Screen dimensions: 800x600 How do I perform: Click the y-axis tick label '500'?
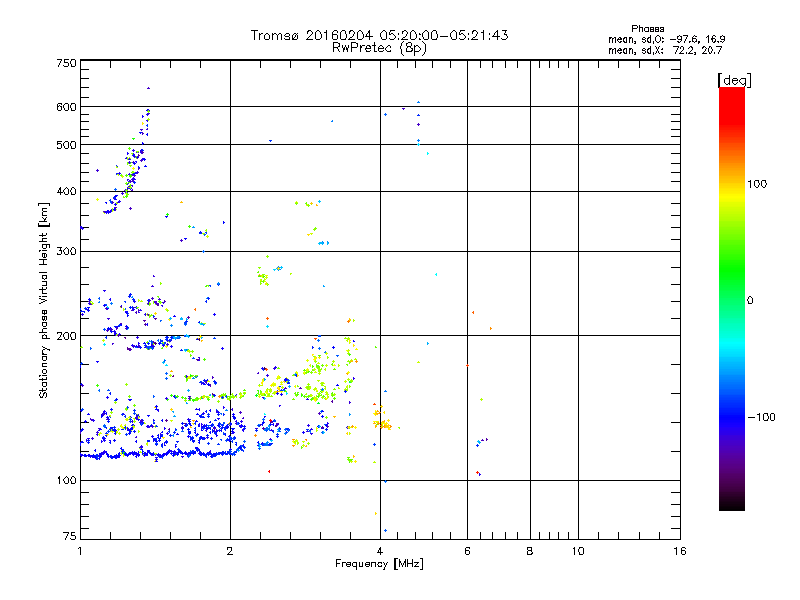(x=66, y=145)
